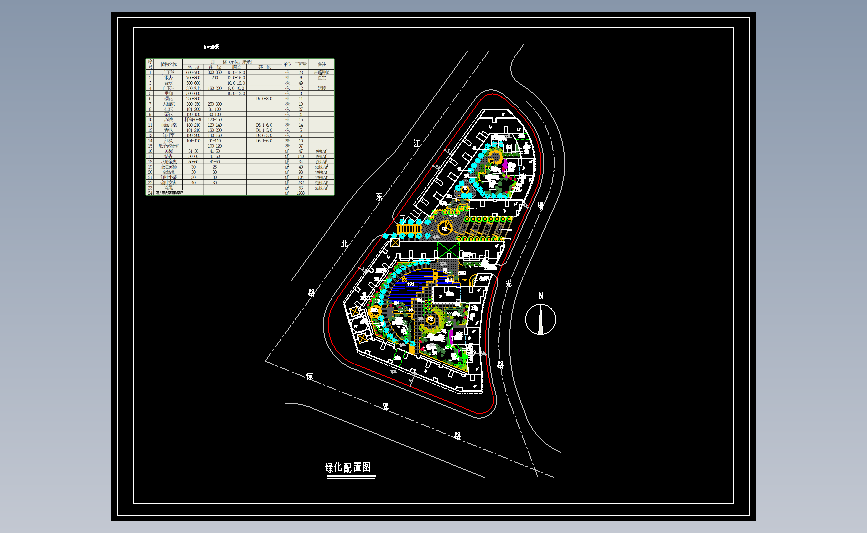Click the 绿化配置图 drawing title

pyautogui.click(x=348, y=467)
